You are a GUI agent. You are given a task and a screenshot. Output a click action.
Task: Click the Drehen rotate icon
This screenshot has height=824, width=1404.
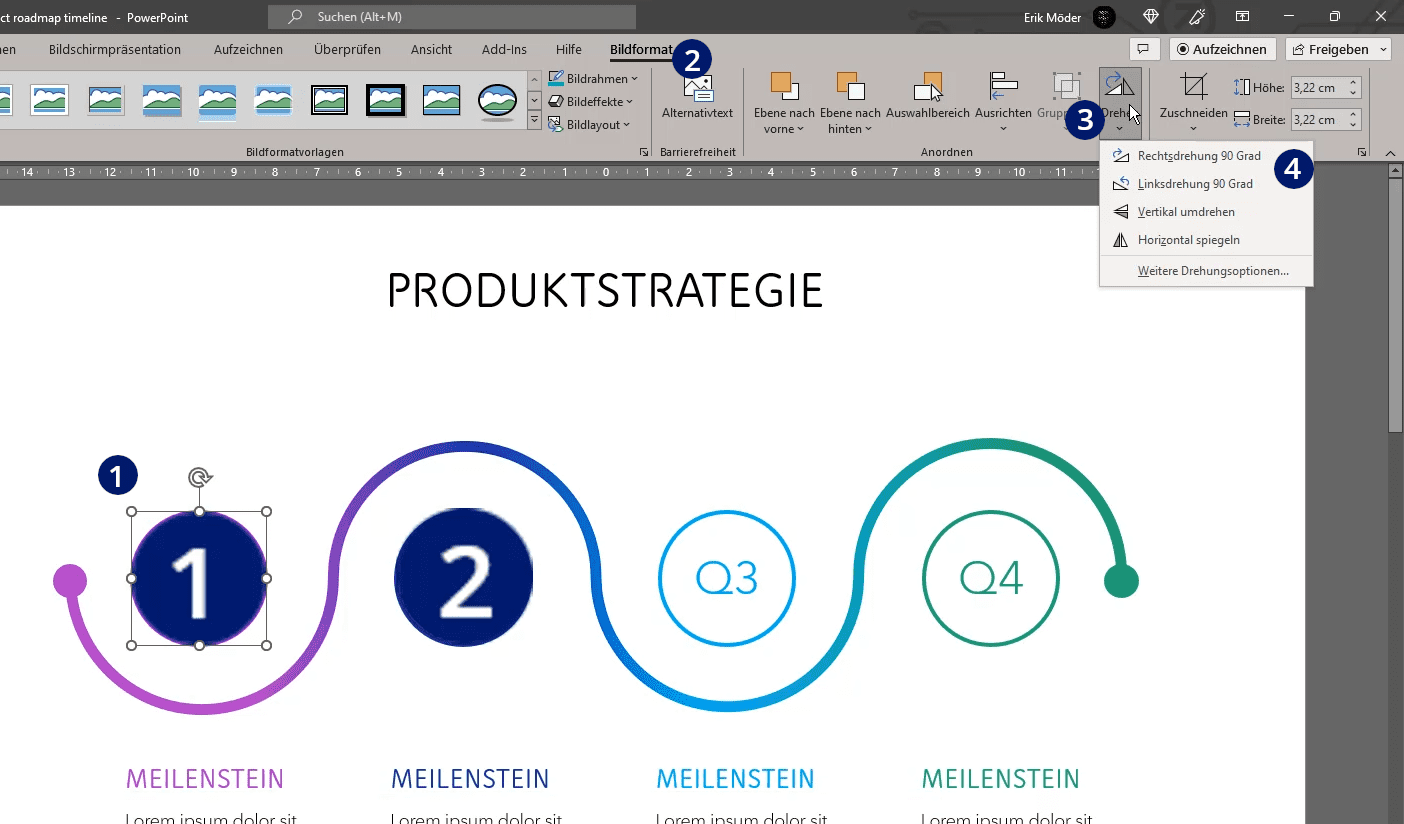(x=1120, y=85)
